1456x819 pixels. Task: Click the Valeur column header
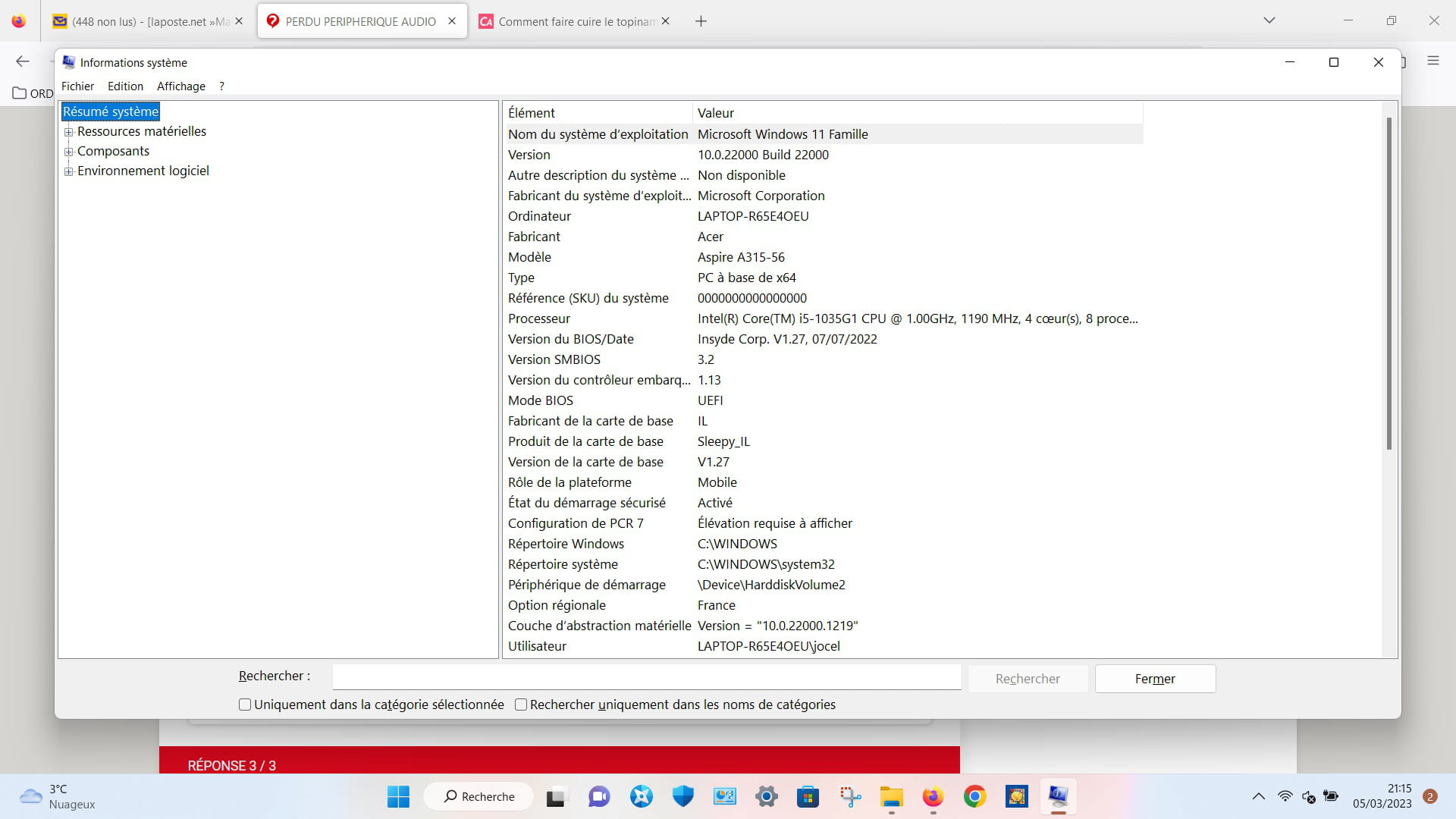918,113
